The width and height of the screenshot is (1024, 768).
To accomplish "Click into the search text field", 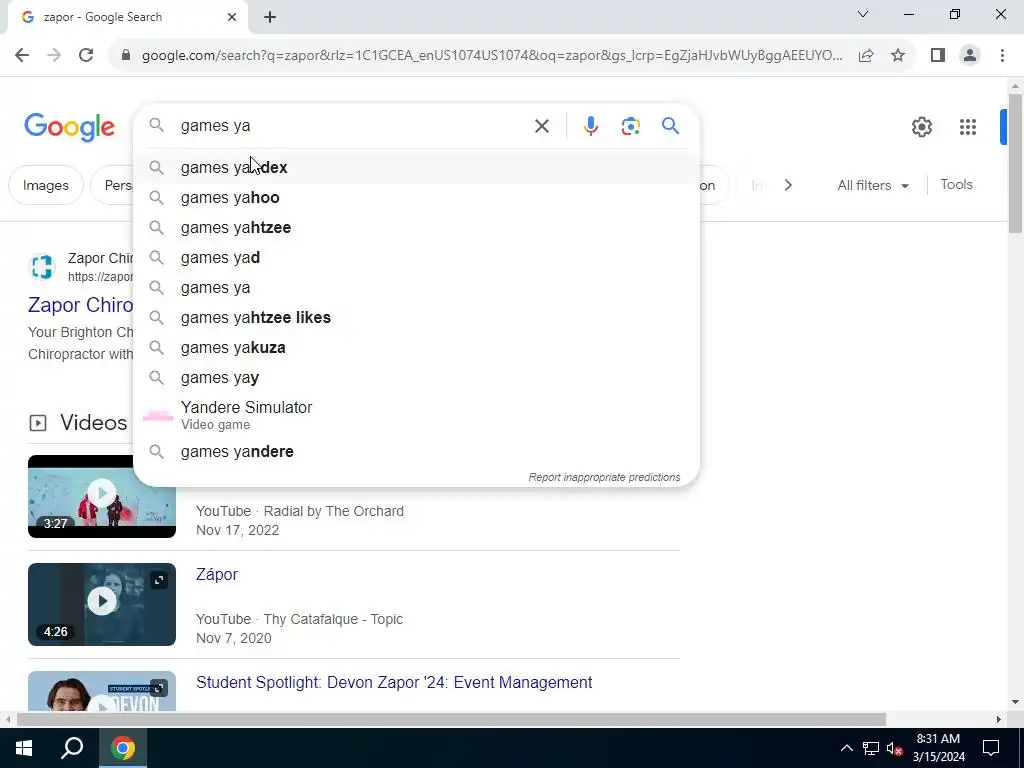I will pyautogui.click(x=353, y=126).
